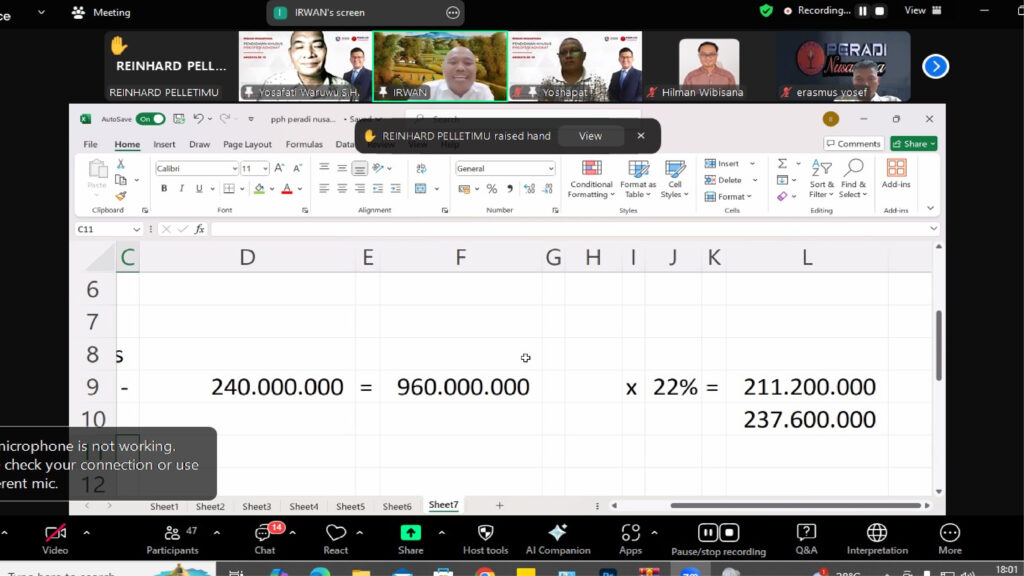
Task: Switch to the Formulas ribbon tab
Action: (x=304, y=144)
